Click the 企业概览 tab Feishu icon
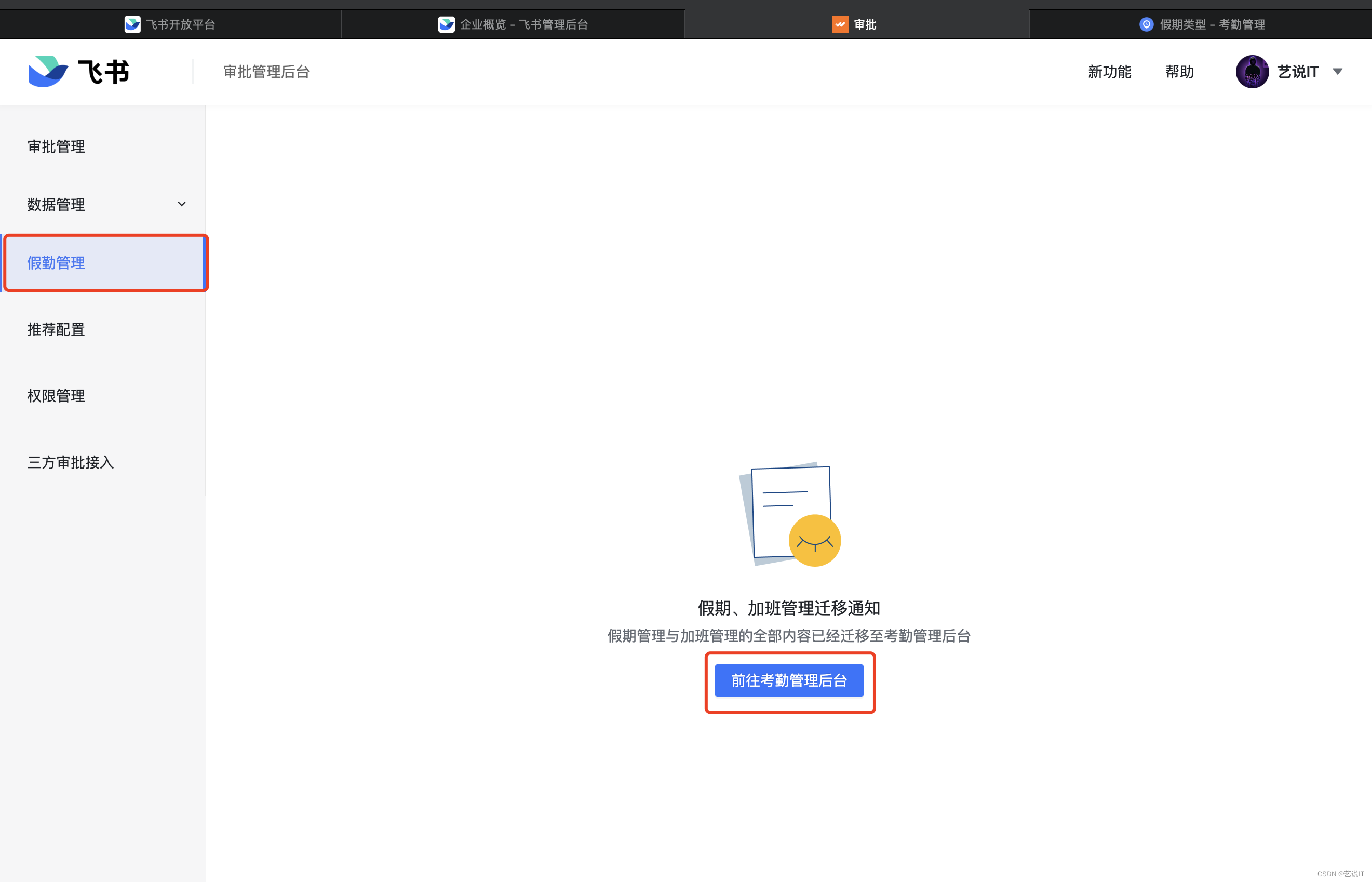Screen dimensions: 1372x882 coord(446,24)
